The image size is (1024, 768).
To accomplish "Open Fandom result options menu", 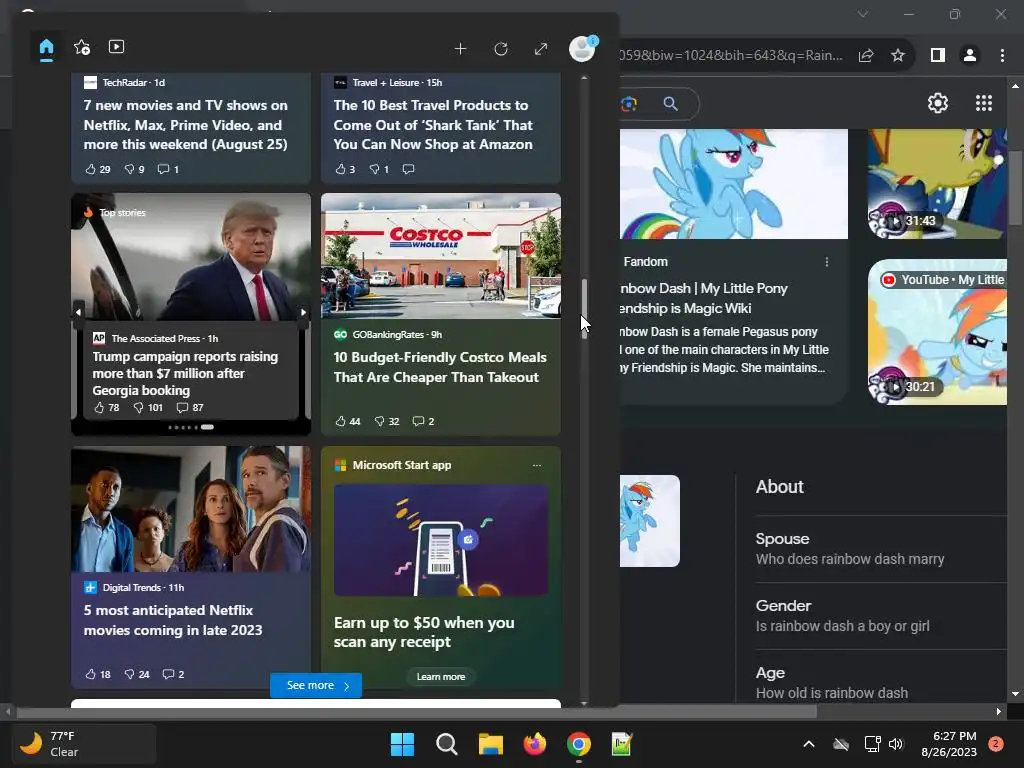I will click(x=827, y=262).
